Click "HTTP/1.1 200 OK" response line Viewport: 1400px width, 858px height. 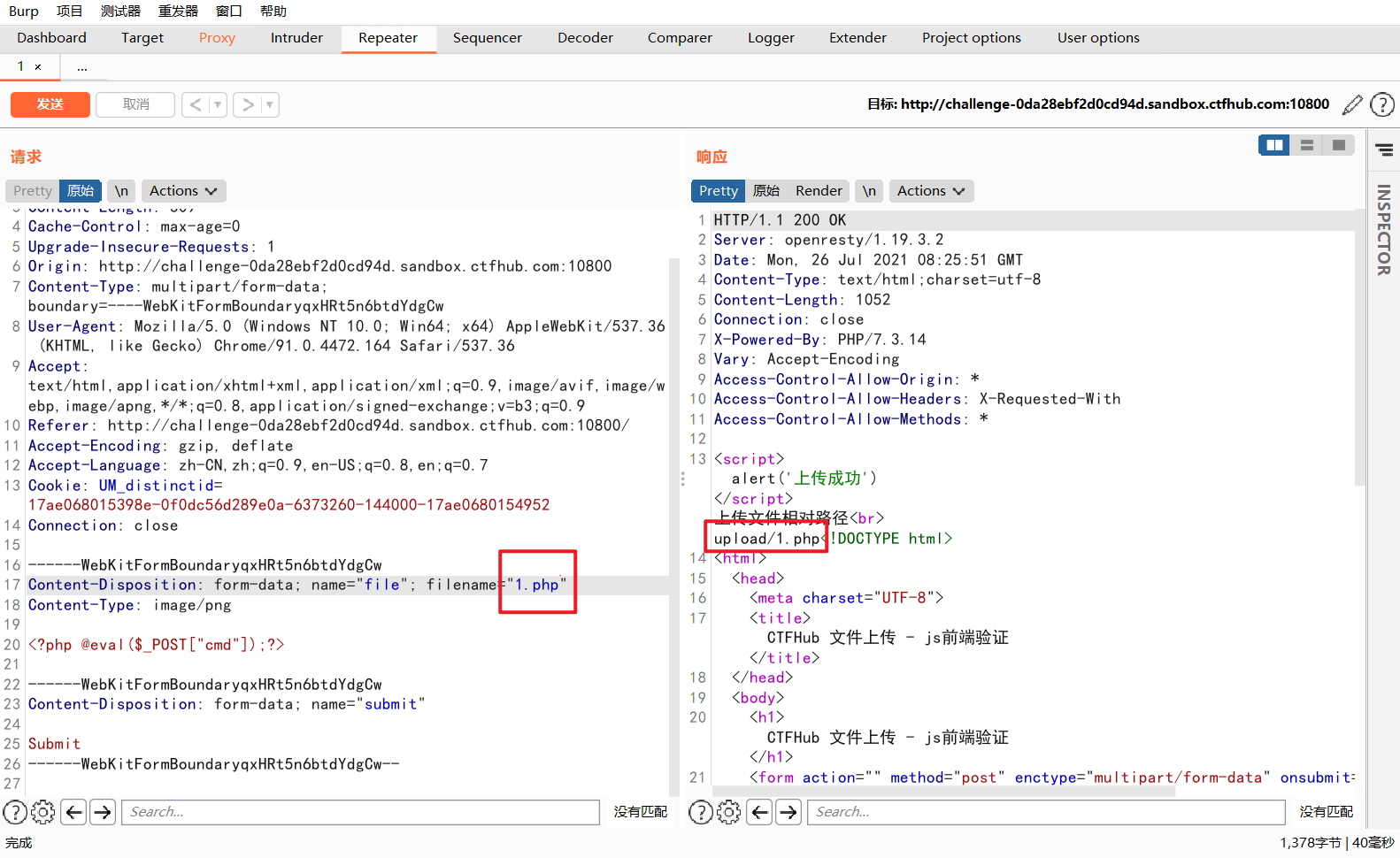780,220
